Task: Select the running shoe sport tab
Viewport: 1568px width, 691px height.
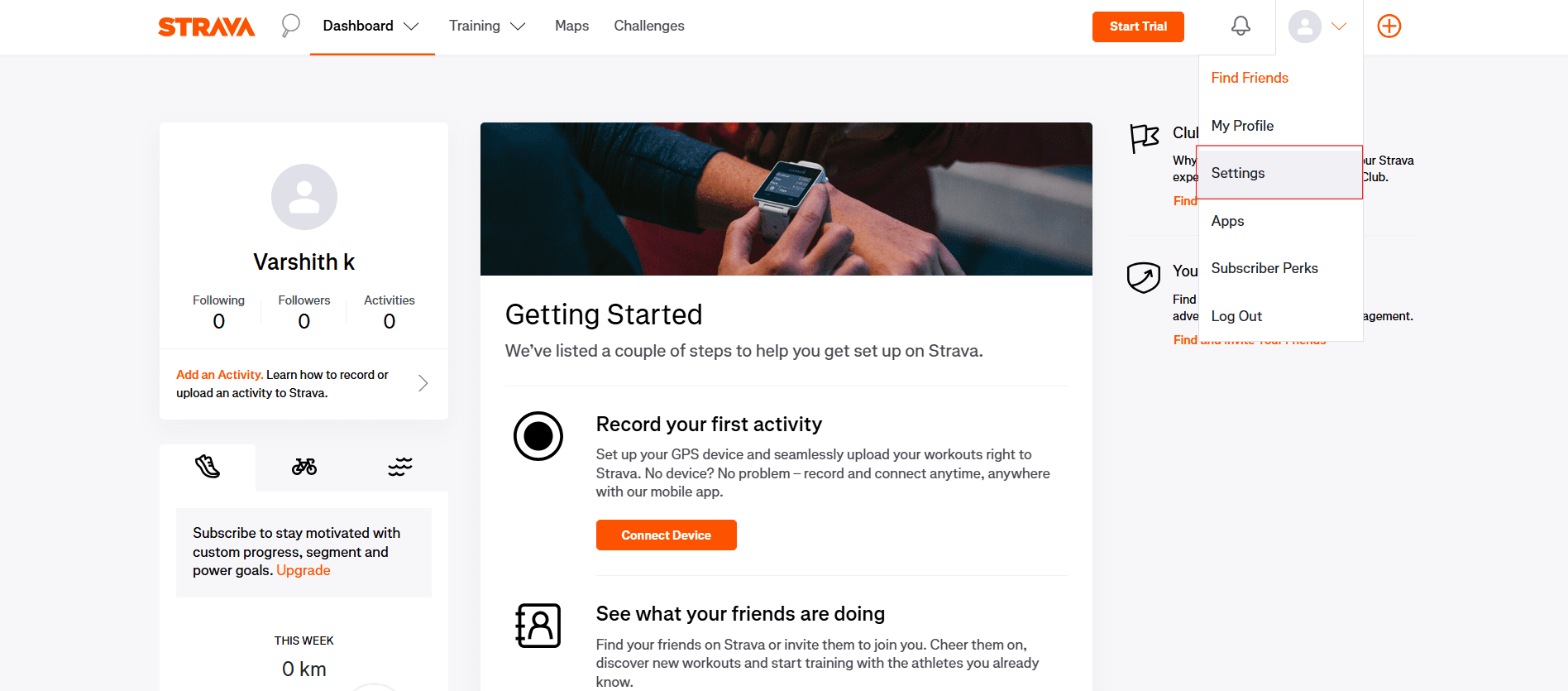Action: pyautogui.click(x=208, y=467)
